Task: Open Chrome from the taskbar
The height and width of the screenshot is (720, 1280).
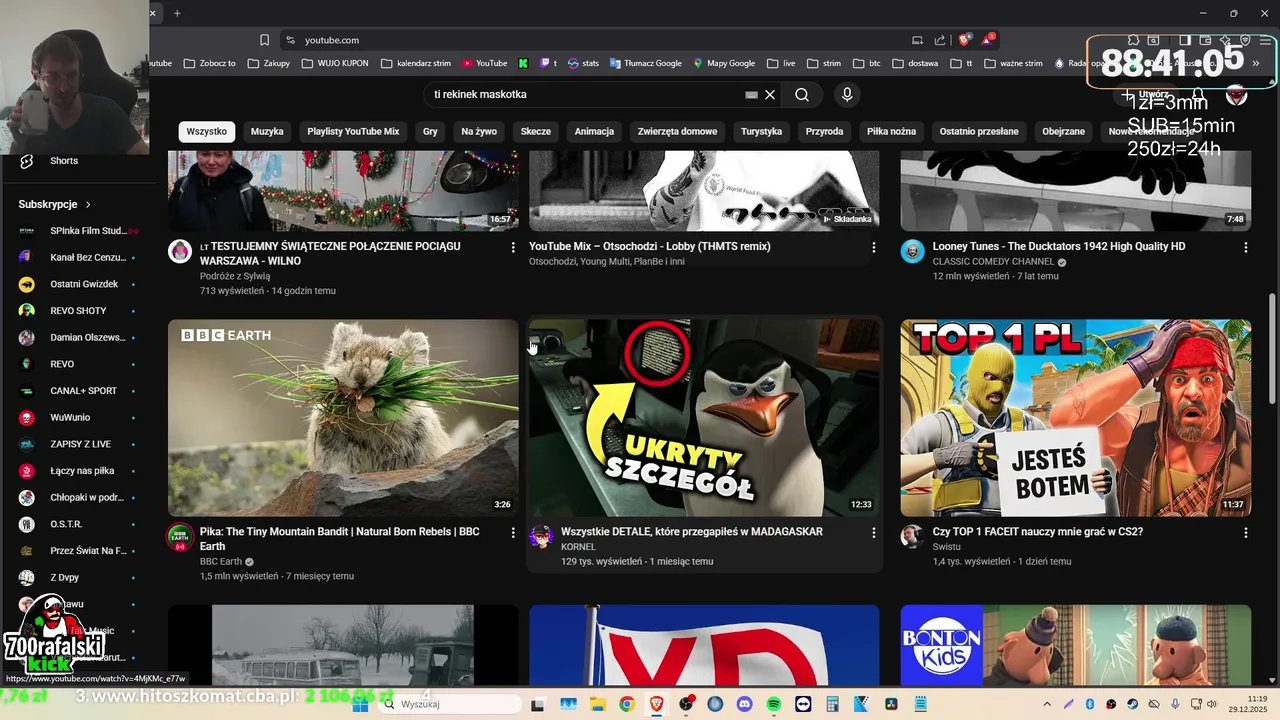Action: click(x=626, y=704)
